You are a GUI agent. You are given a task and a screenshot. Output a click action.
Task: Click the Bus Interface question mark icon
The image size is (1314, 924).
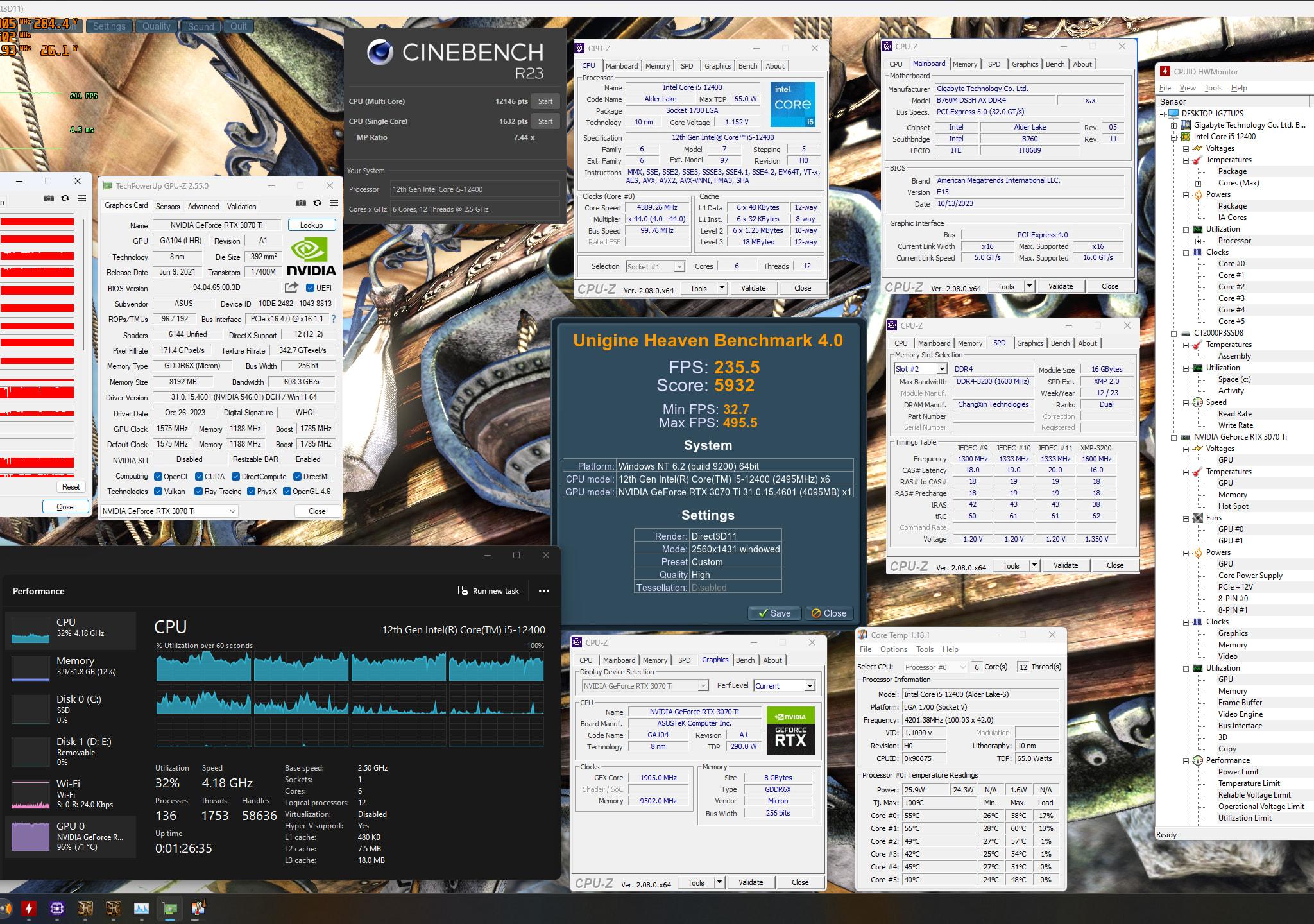(x=334, y=319)
